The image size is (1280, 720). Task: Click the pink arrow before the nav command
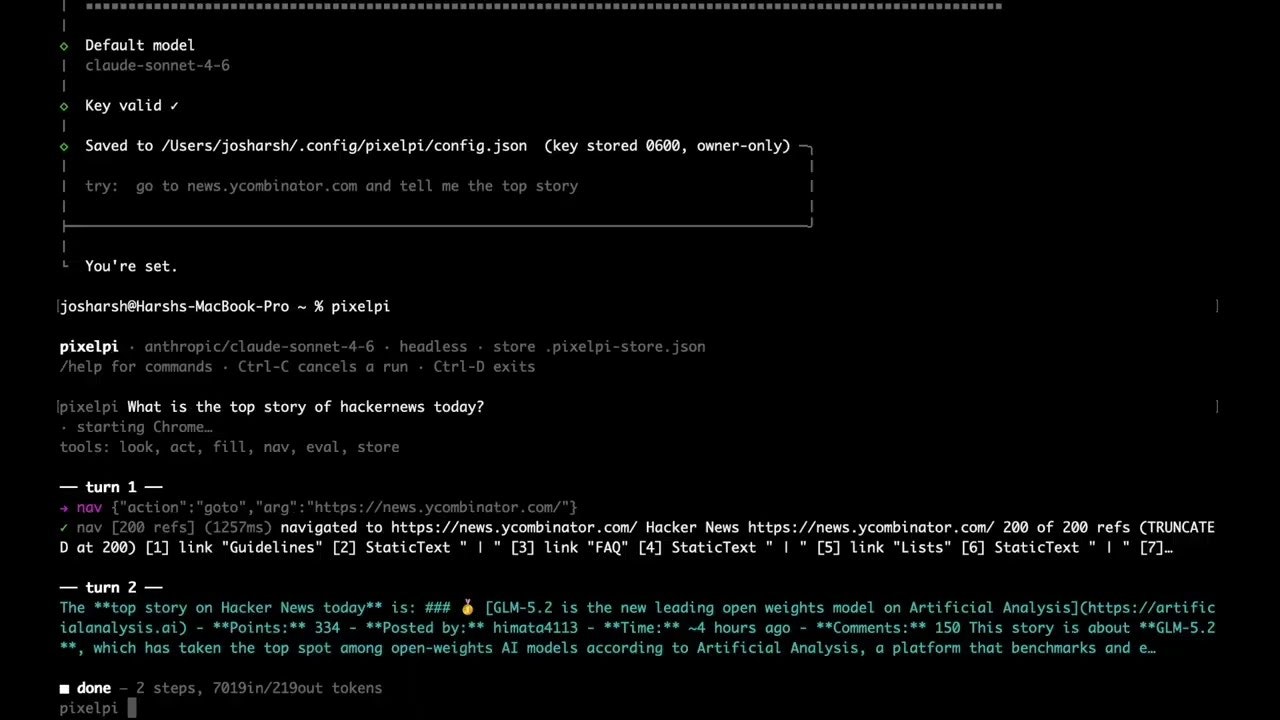click(64, 507)
